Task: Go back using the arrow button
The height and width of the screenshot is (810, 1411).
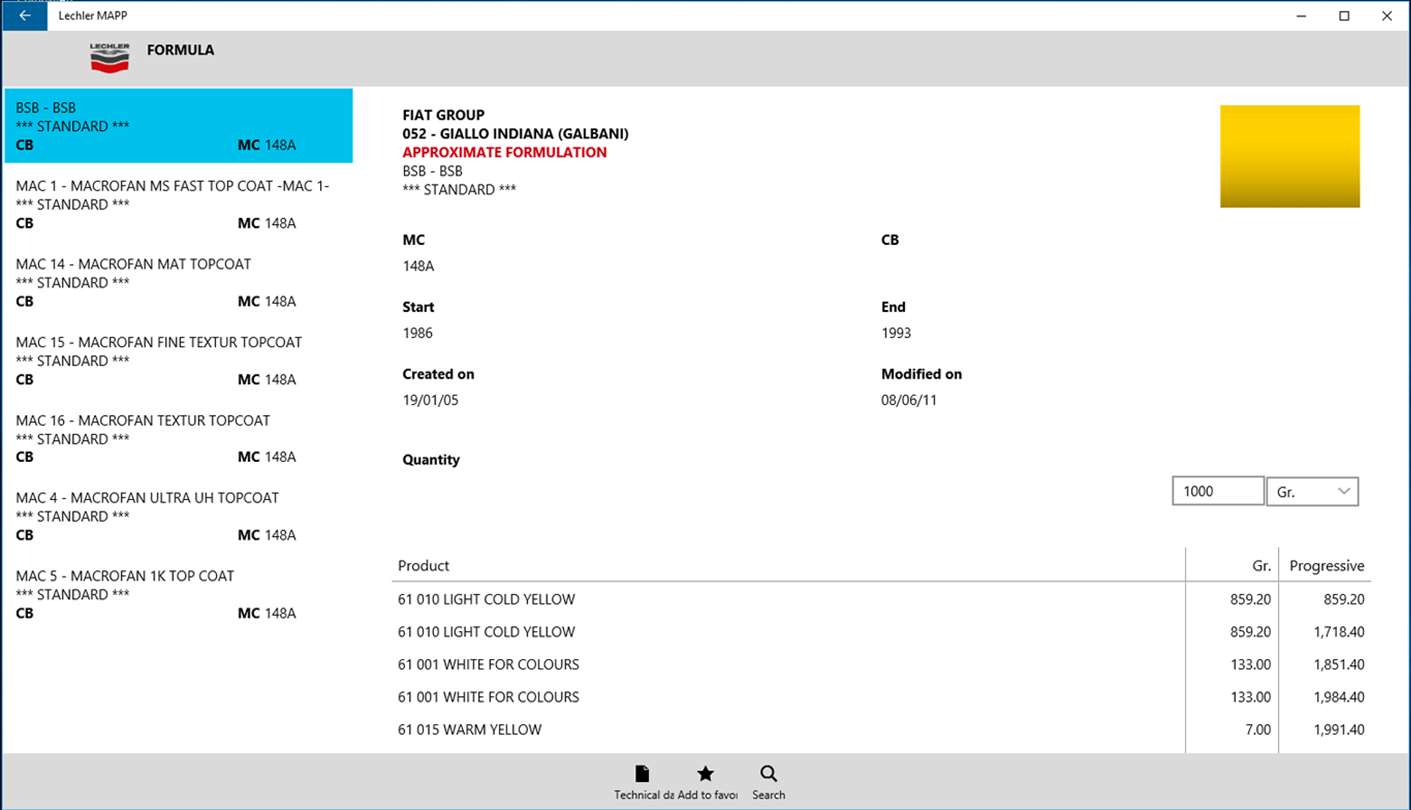Action: (24, 16)
